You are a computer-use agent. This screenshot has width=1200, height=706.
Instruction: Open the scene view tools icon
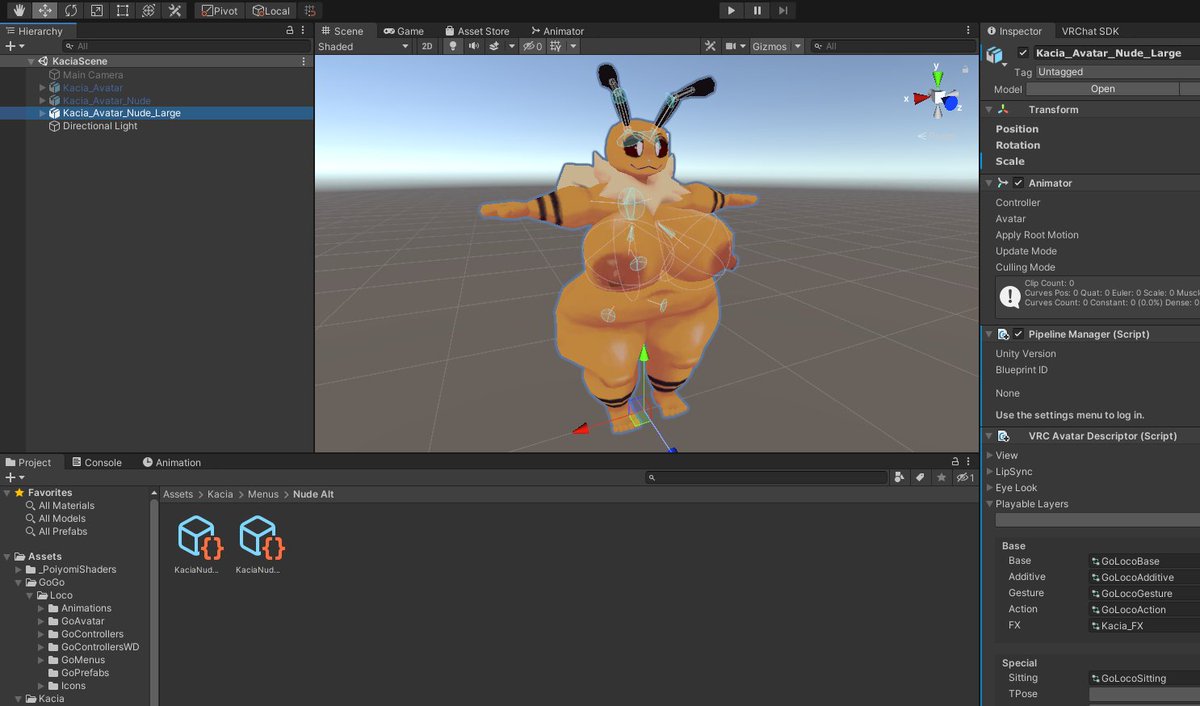click(710, 46)
